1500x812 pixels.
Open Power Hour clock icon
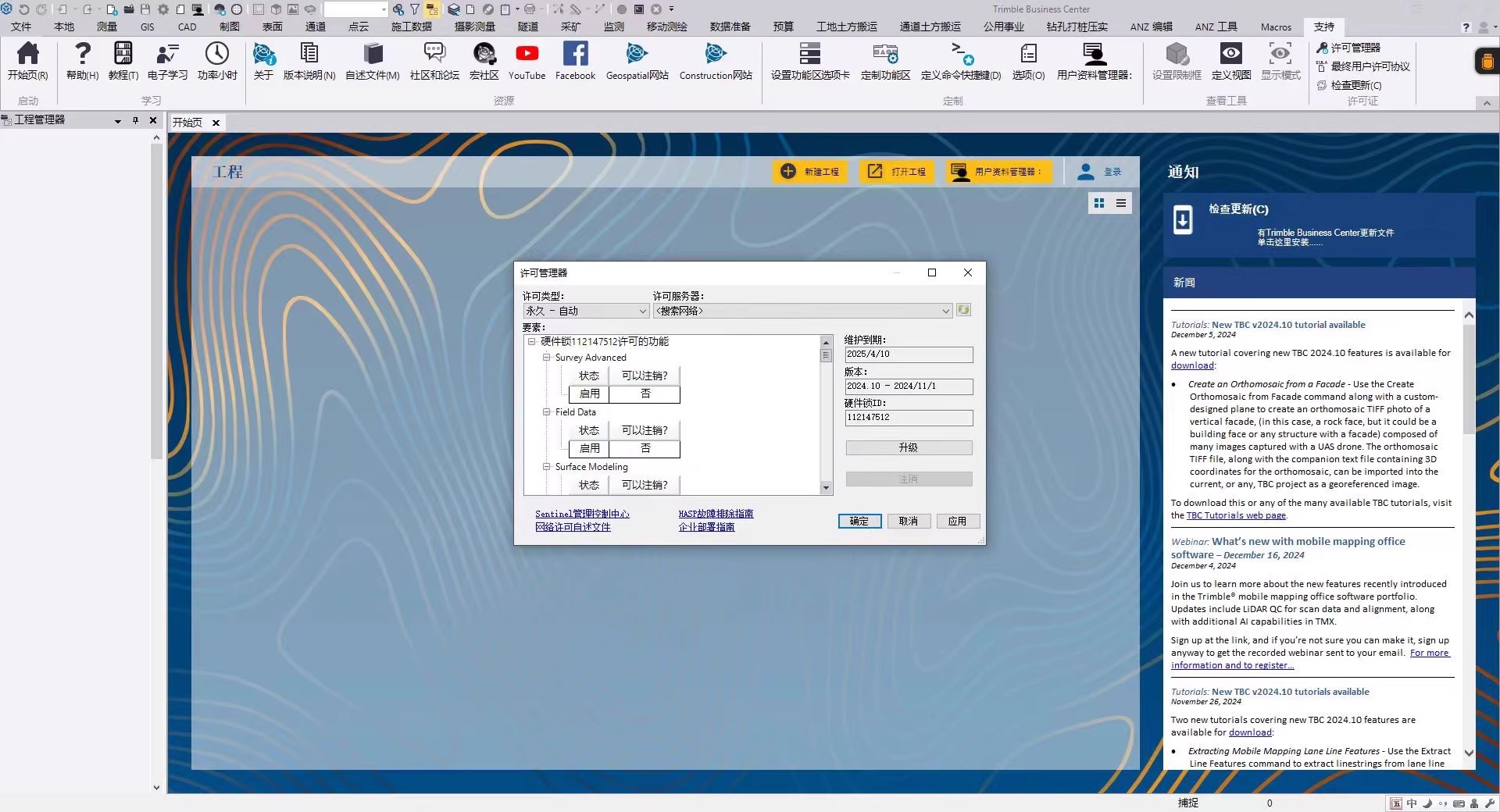(x=217, y=60)
